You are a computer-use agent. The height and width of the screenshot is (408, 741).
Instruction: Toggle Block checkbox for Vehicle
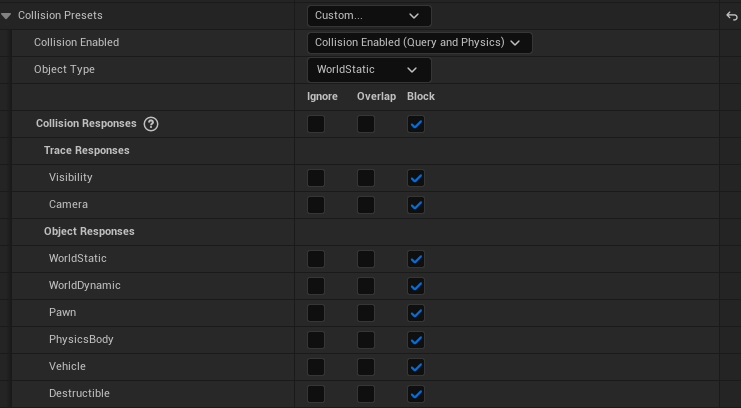(x=416, y=366)
